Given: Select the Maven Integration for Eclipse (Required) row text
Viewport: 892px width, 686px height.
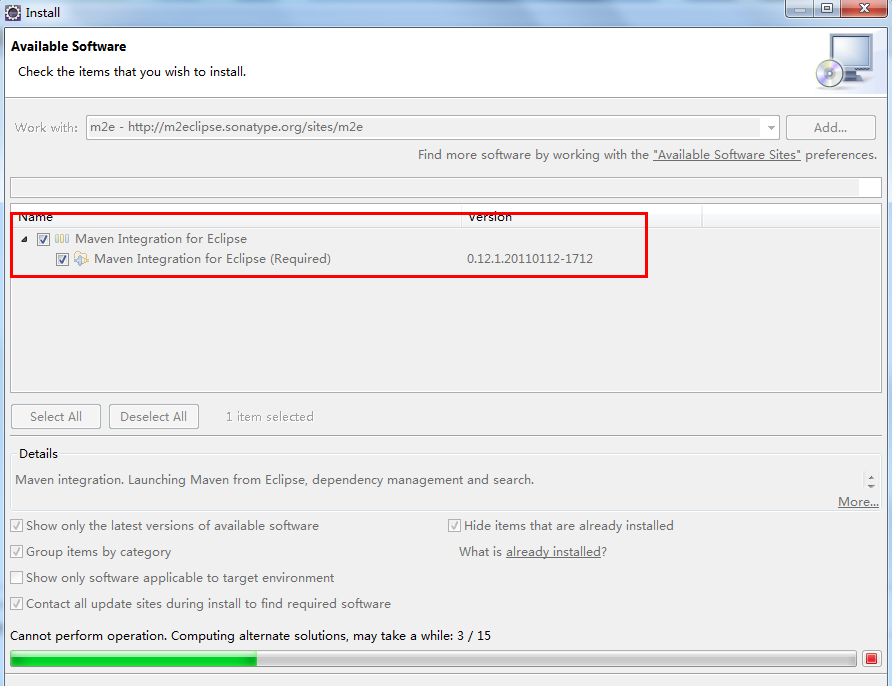Looking at the screenshot, I should pos(212,259).
